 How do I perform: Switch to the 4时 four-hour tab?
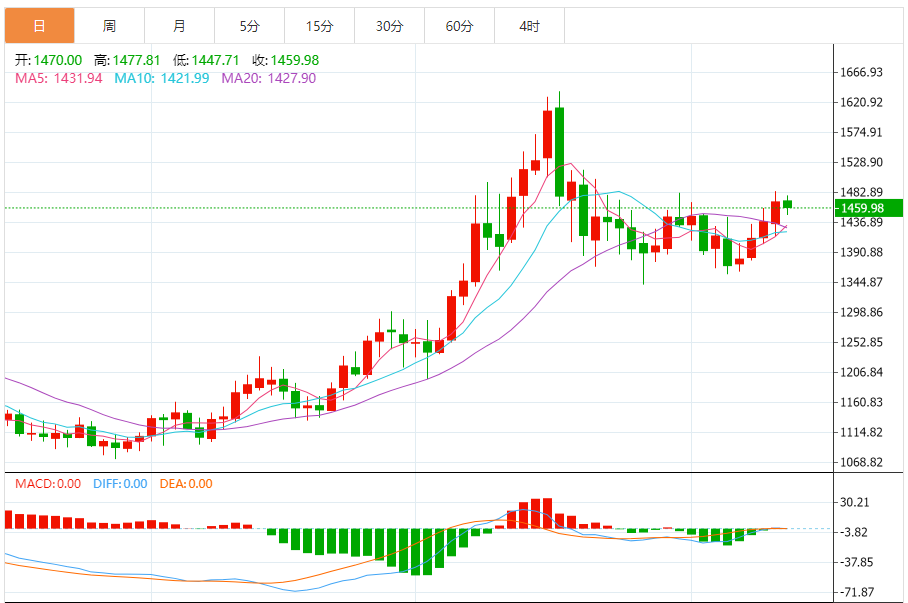(x=529, y=26)
